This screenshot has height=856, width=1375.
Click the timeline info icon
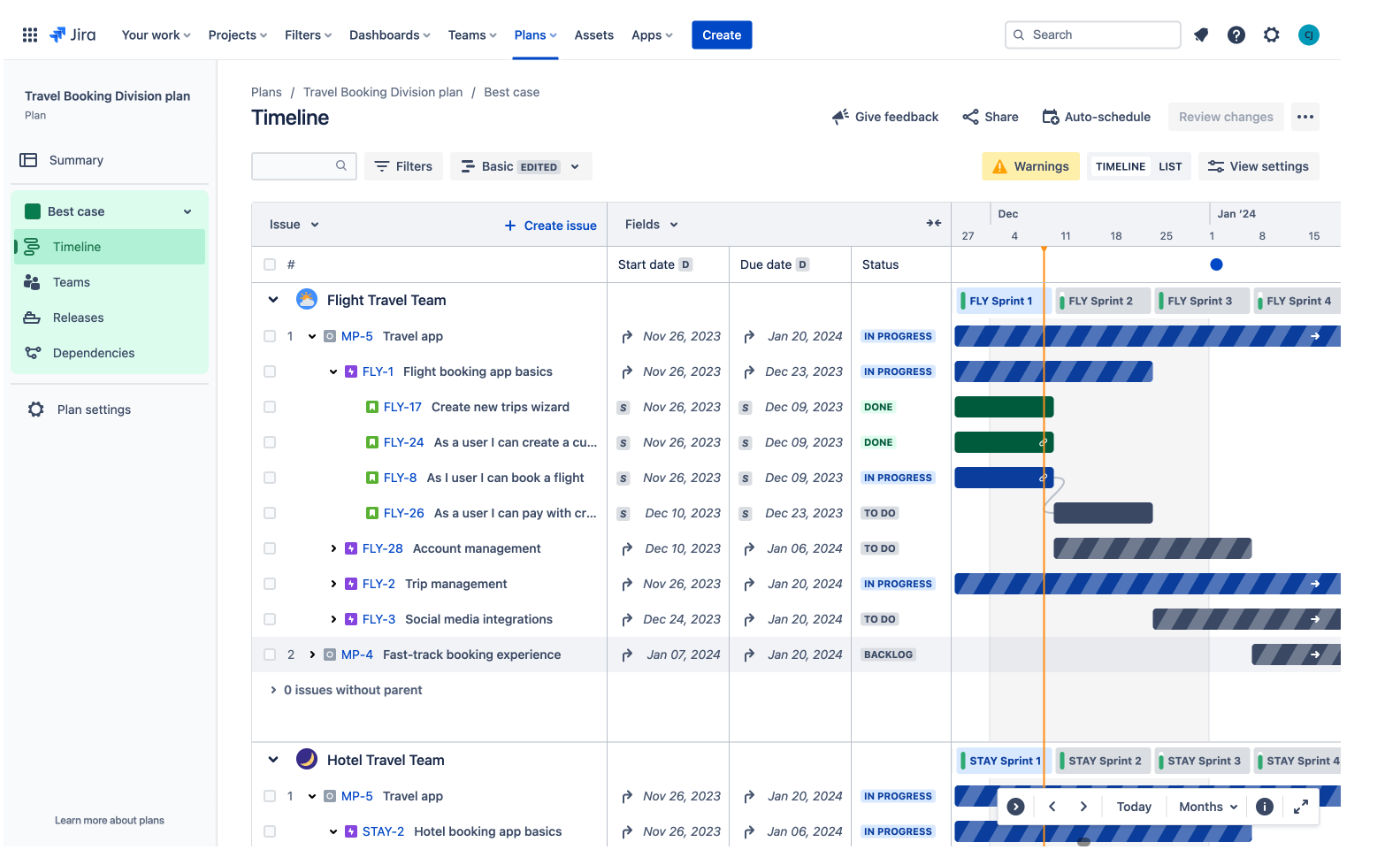pyautogui.click(x=1264, y=806)
